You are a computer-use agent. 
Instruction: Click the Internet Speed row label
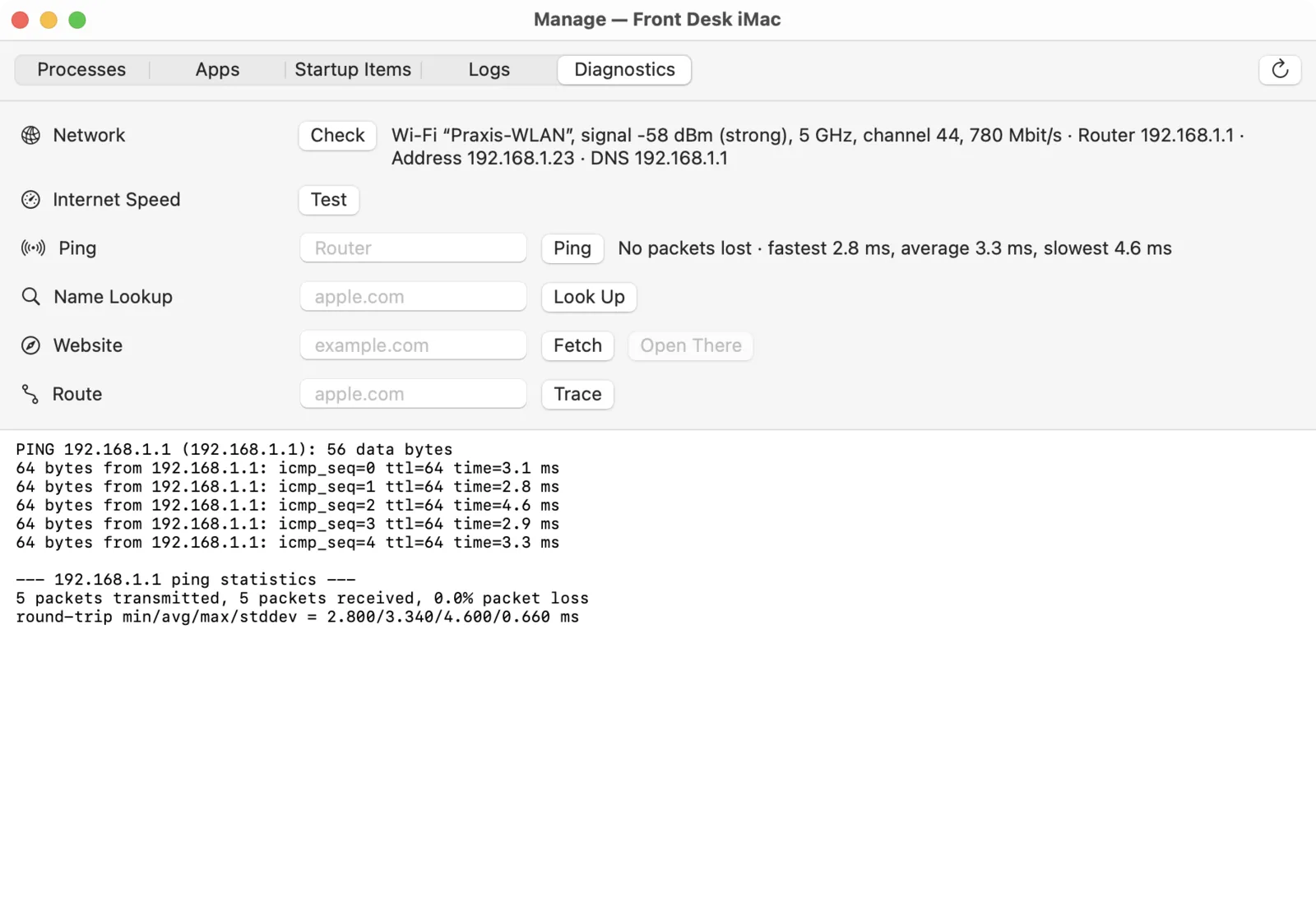(116, 200)
